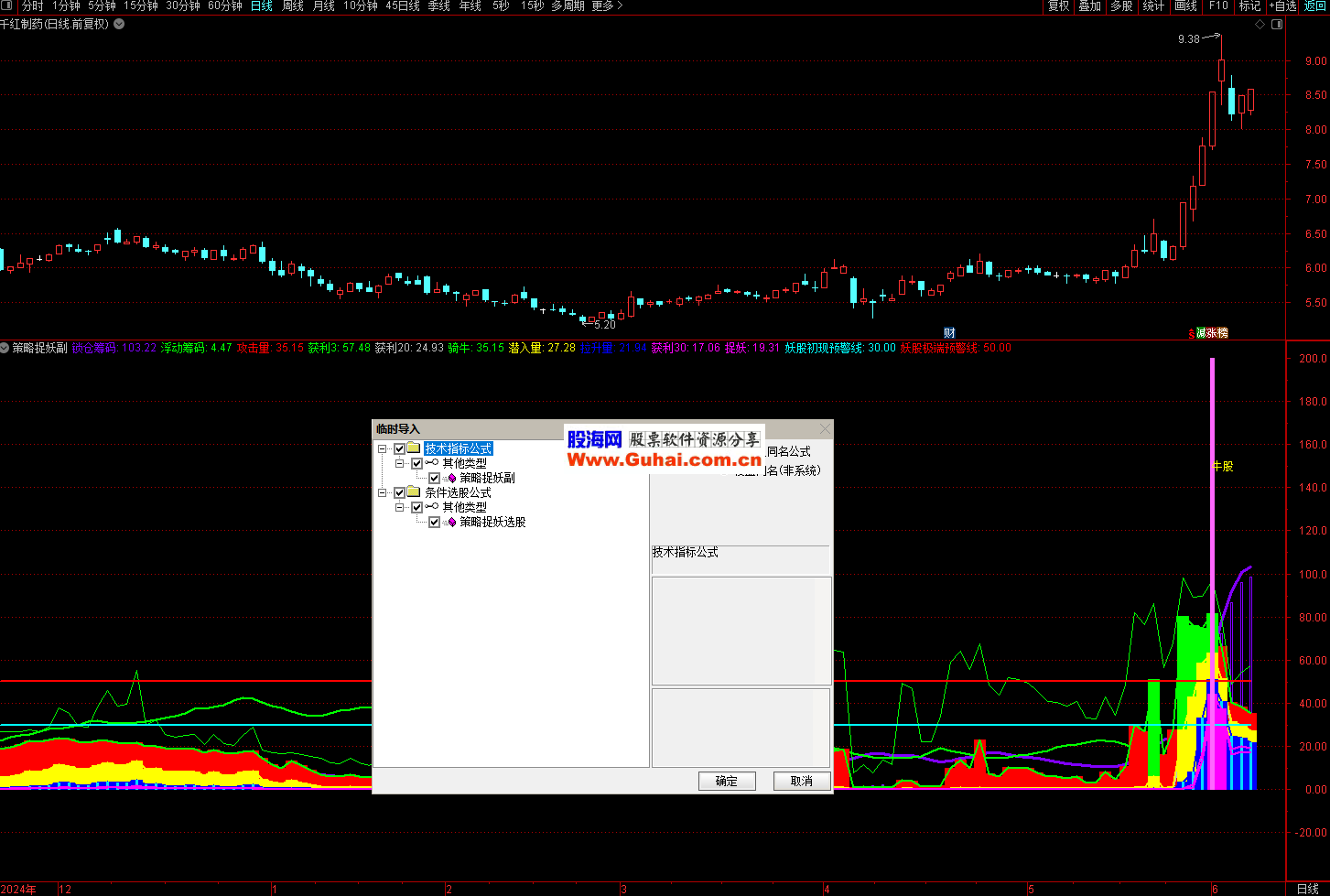Click the 锁仓筹码: 103.22 legend value

coord(114,348)
